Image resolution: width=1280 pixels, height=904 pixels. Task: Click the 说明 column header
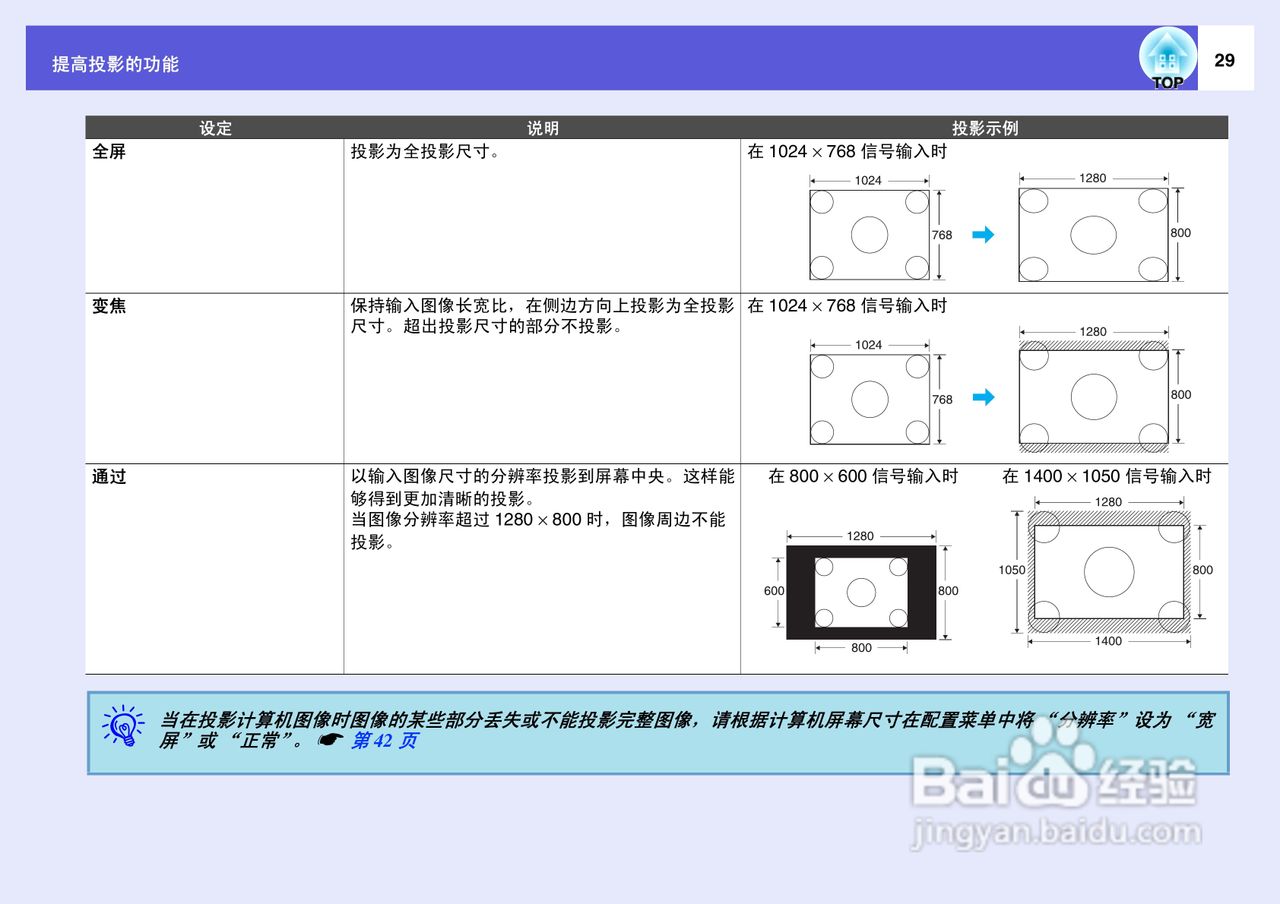tap(543, 128)
